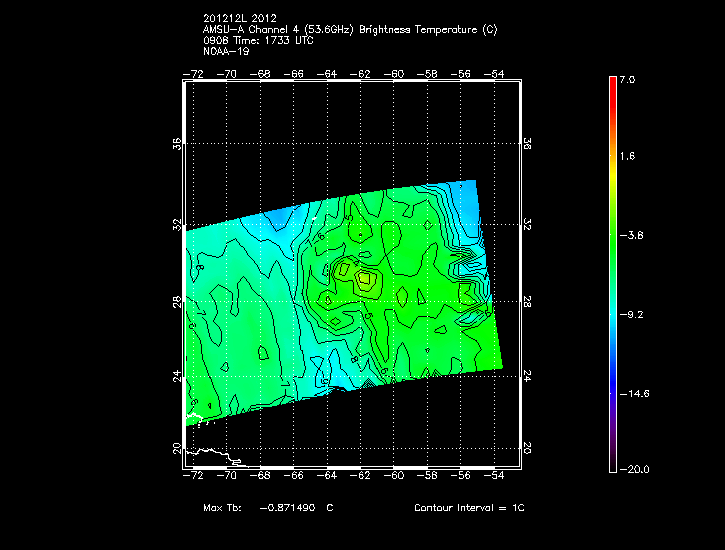The image size is (725, 550).
Task: Click the 7.0 label on the color scale
Action: pyautogui.click(x=626, y=79)
